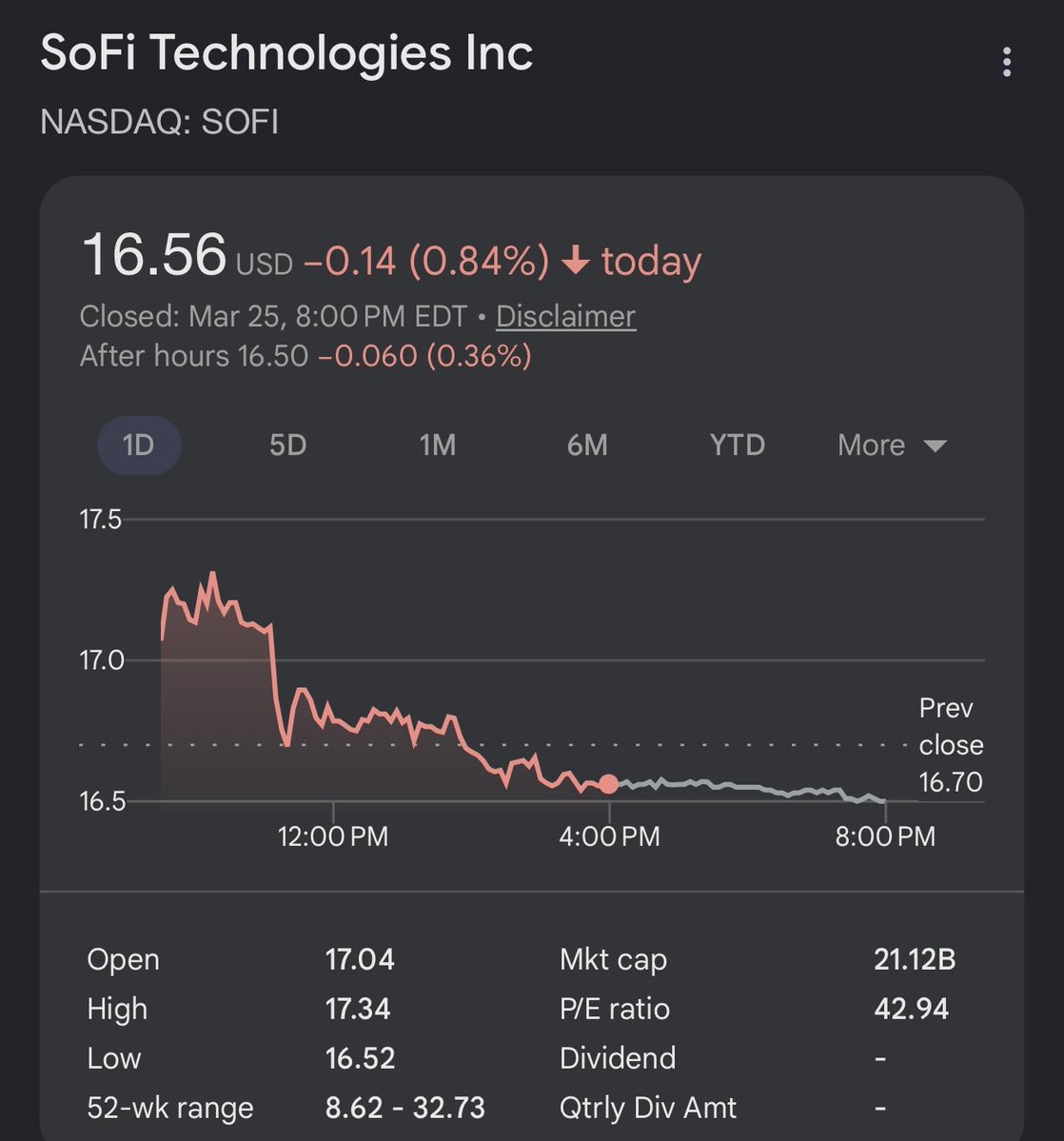This screenshot has width=1064, height=1141.
Task: Click the 52-wk range value
Action: [x=405, y=1108]
